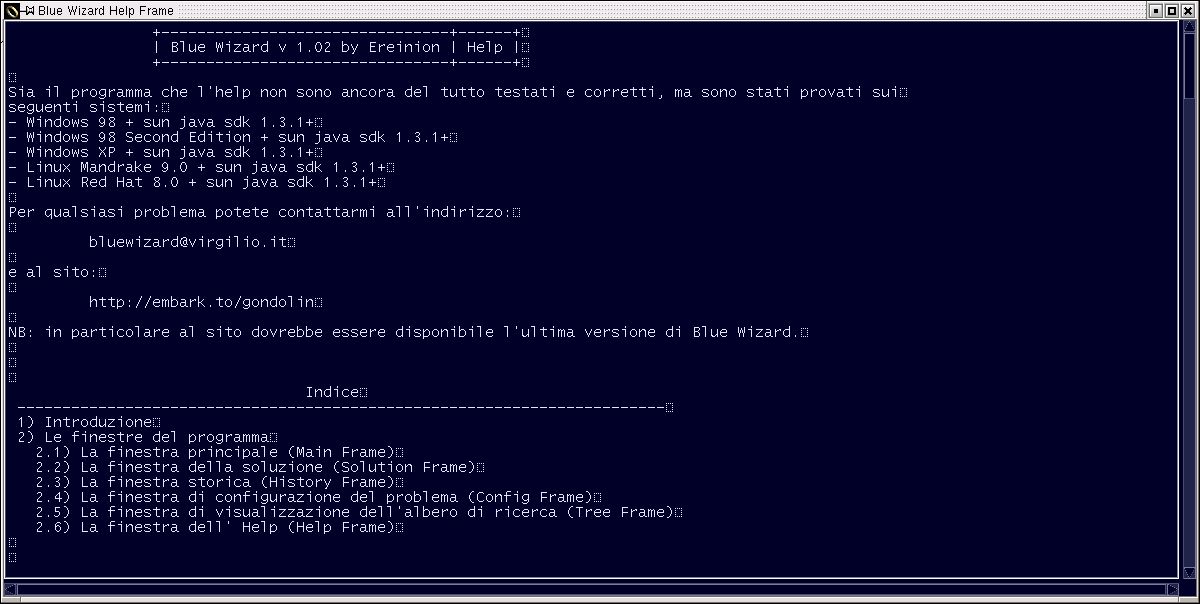Click the vertical scrollbar down arrow
This screenshot has height=604, width=1200.
click(x=1189, y=572)
